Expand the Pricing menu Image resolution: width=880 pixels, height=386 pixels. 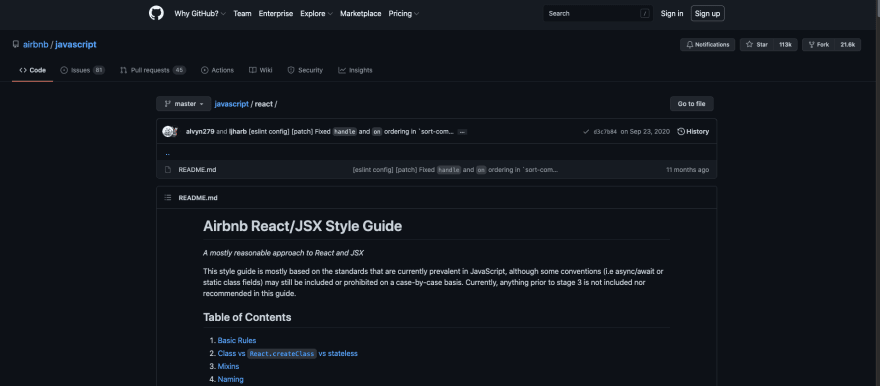(404, 13)
